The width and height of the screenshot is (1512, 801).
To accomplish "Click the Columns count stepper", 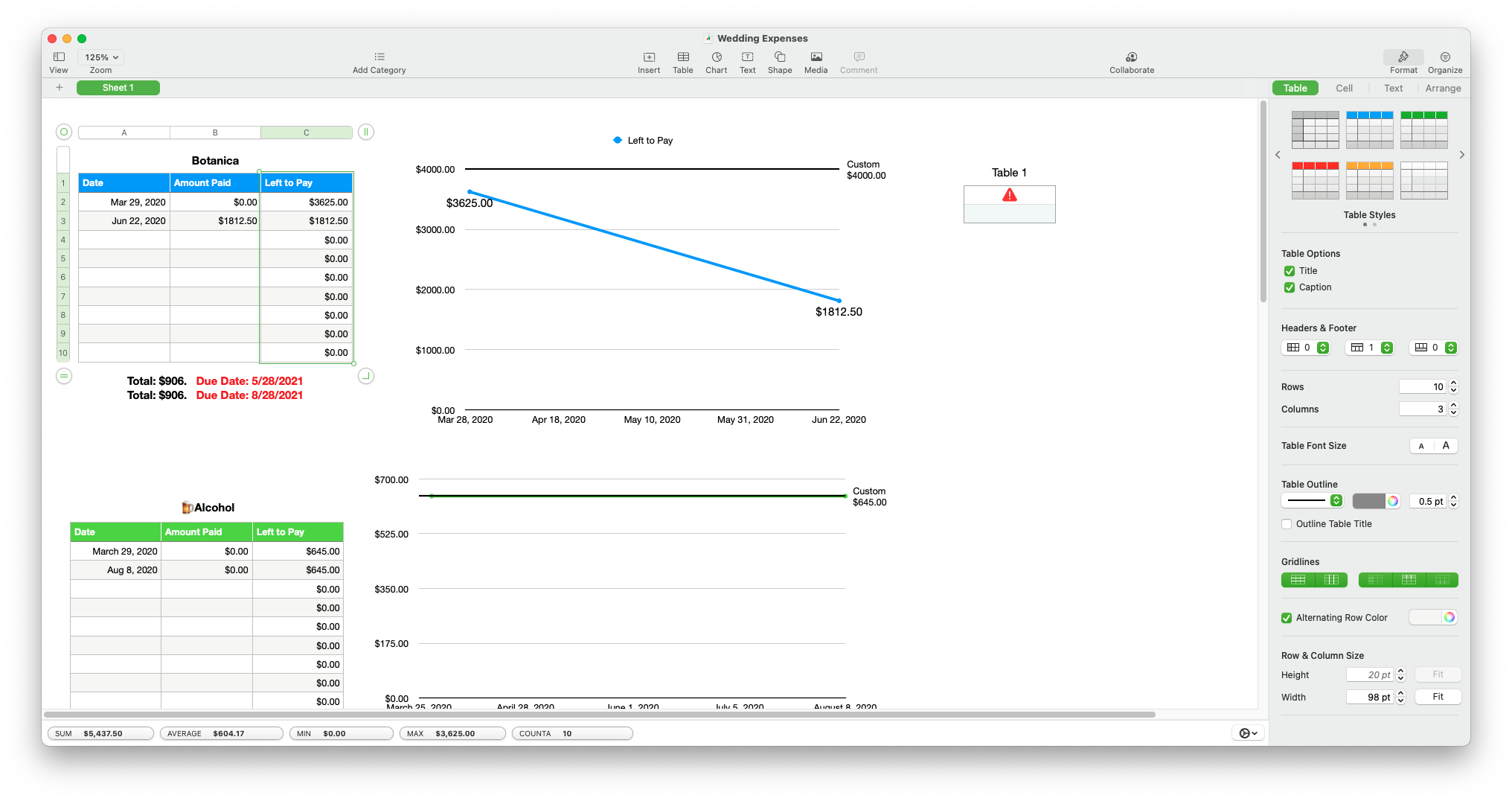I will (1454, 409).
